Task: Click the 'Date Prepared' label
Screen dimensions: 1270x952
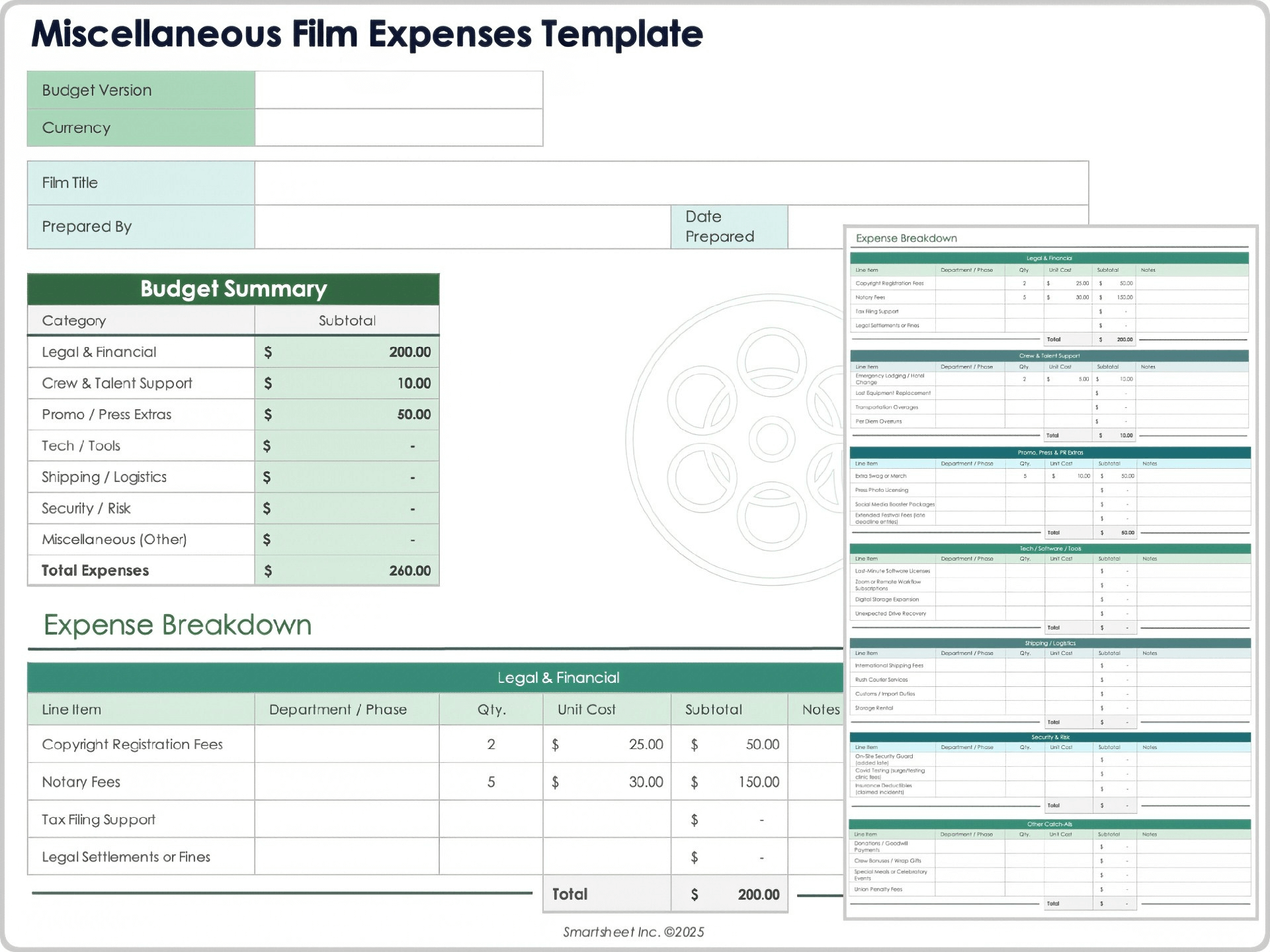Action: click(720, 227)
